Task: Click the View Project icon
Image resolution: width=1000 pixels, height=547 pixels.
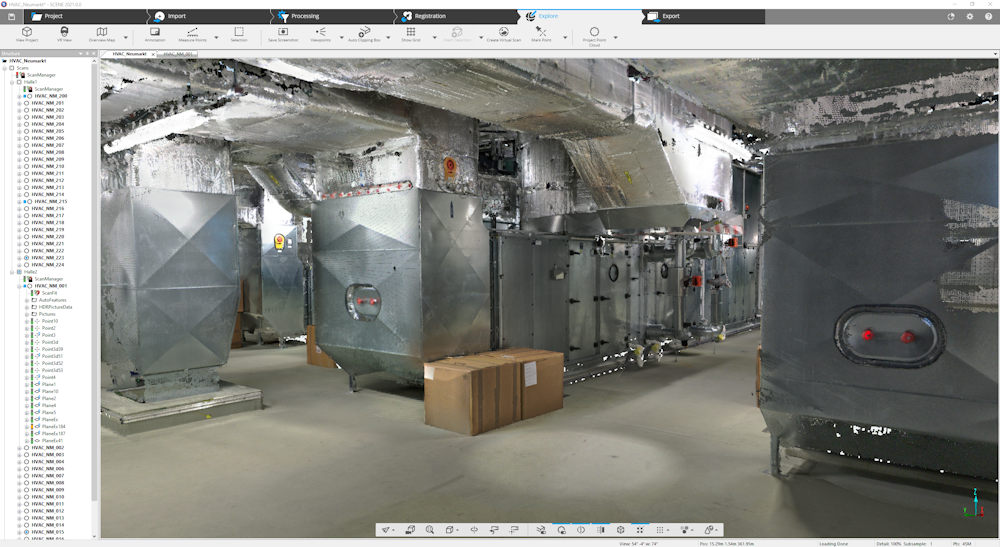Action: 27,33
